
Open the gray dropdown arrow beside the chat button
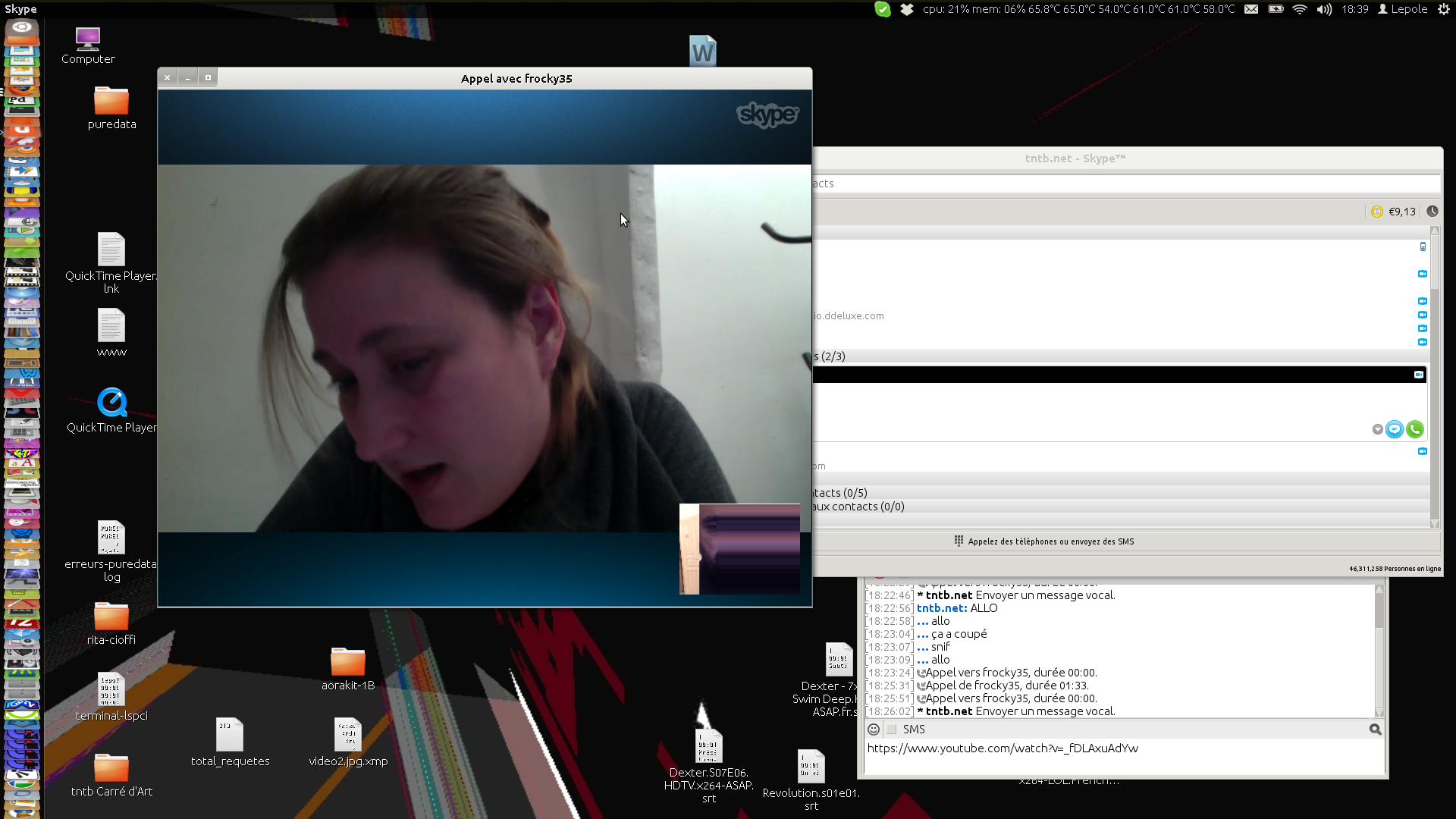[1377, 429]
